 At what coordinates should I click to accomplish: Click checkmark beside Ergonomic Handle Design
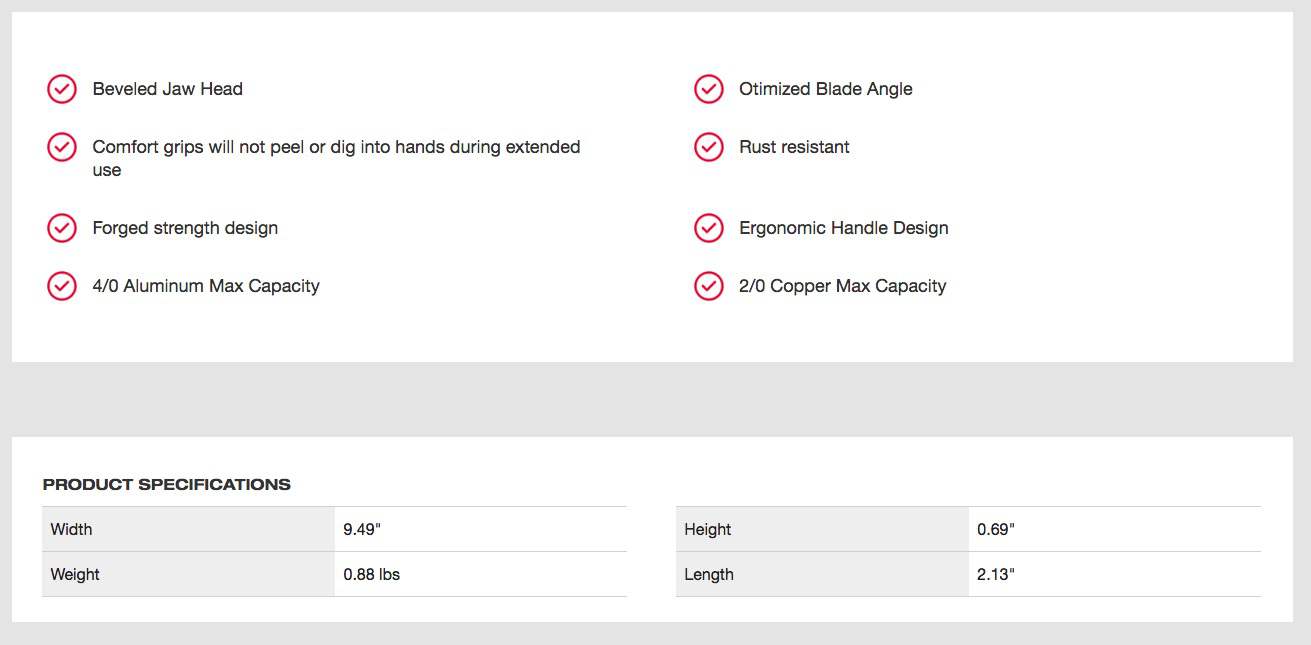[709, 228]
